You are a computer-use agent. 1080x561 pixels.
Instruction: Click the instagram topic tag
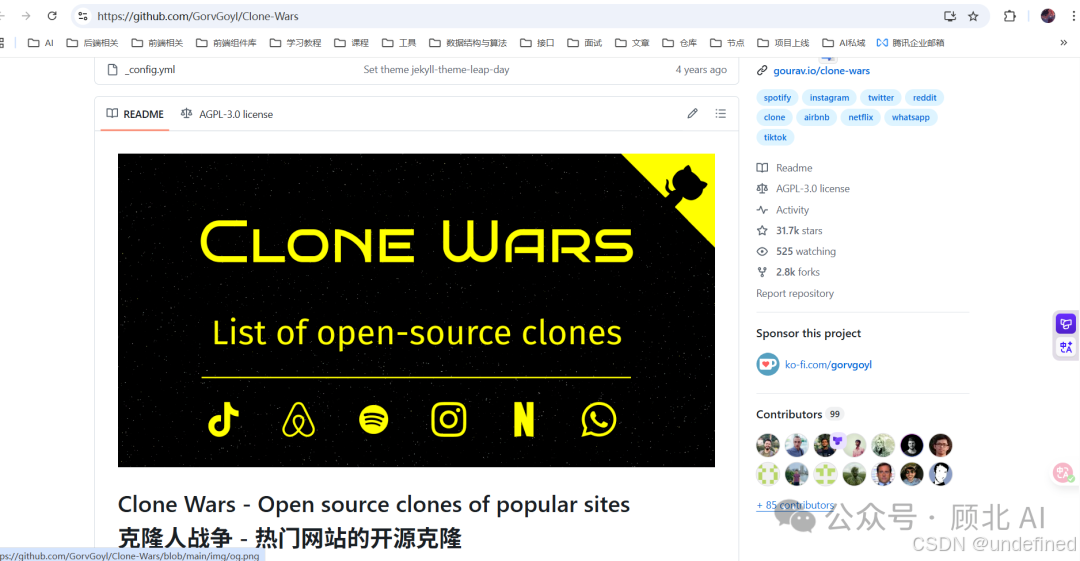(829, 98)
